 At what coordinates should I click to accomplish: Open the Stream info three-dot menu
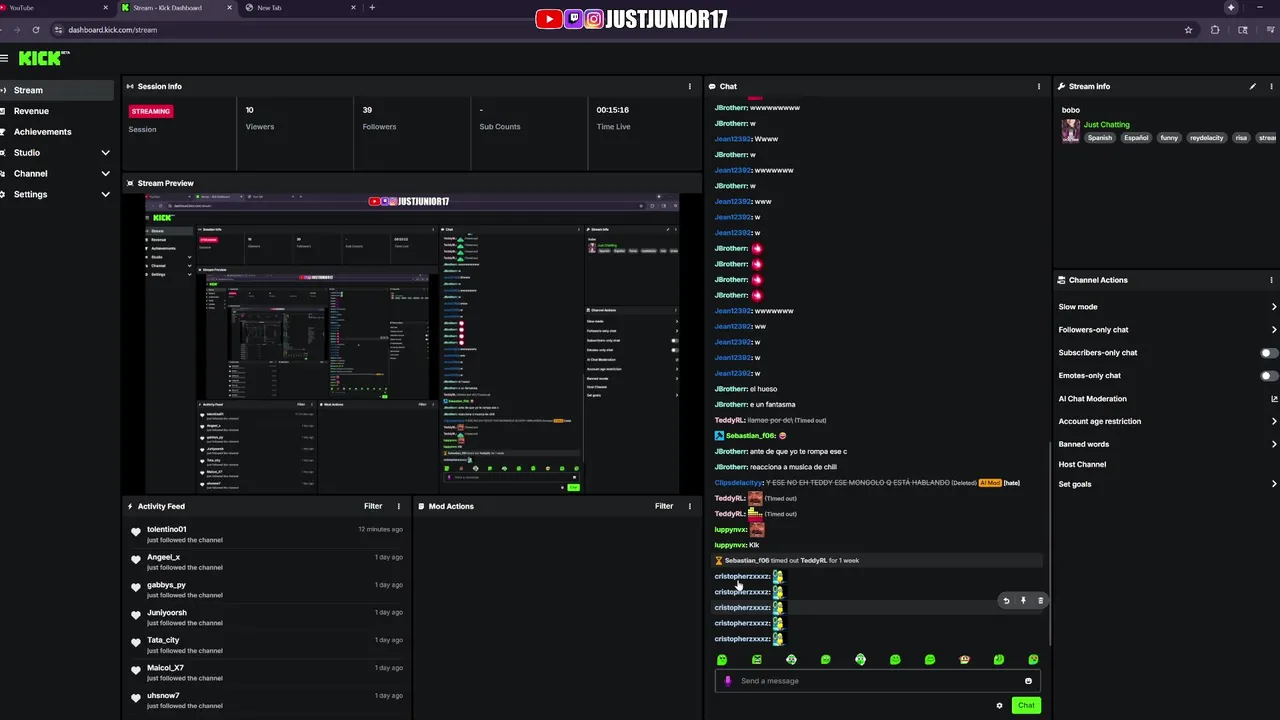point(1271,86)
